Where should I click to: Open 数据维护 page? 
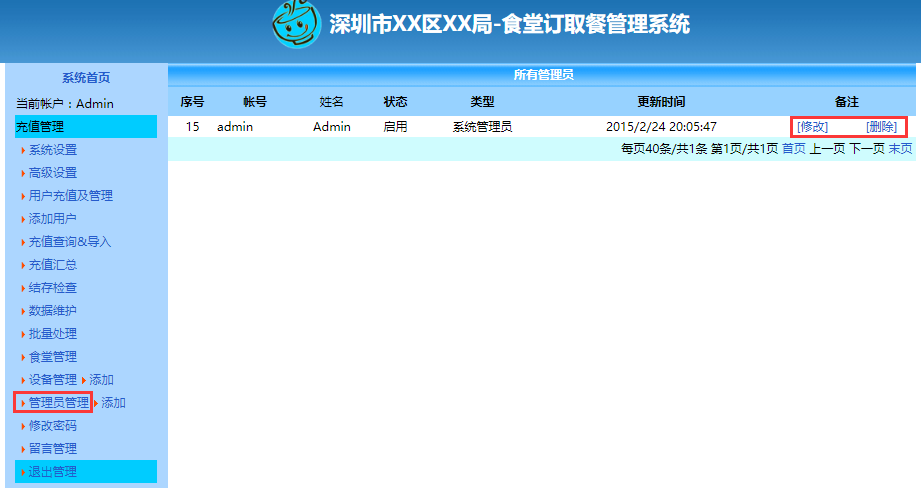point(53,311)
